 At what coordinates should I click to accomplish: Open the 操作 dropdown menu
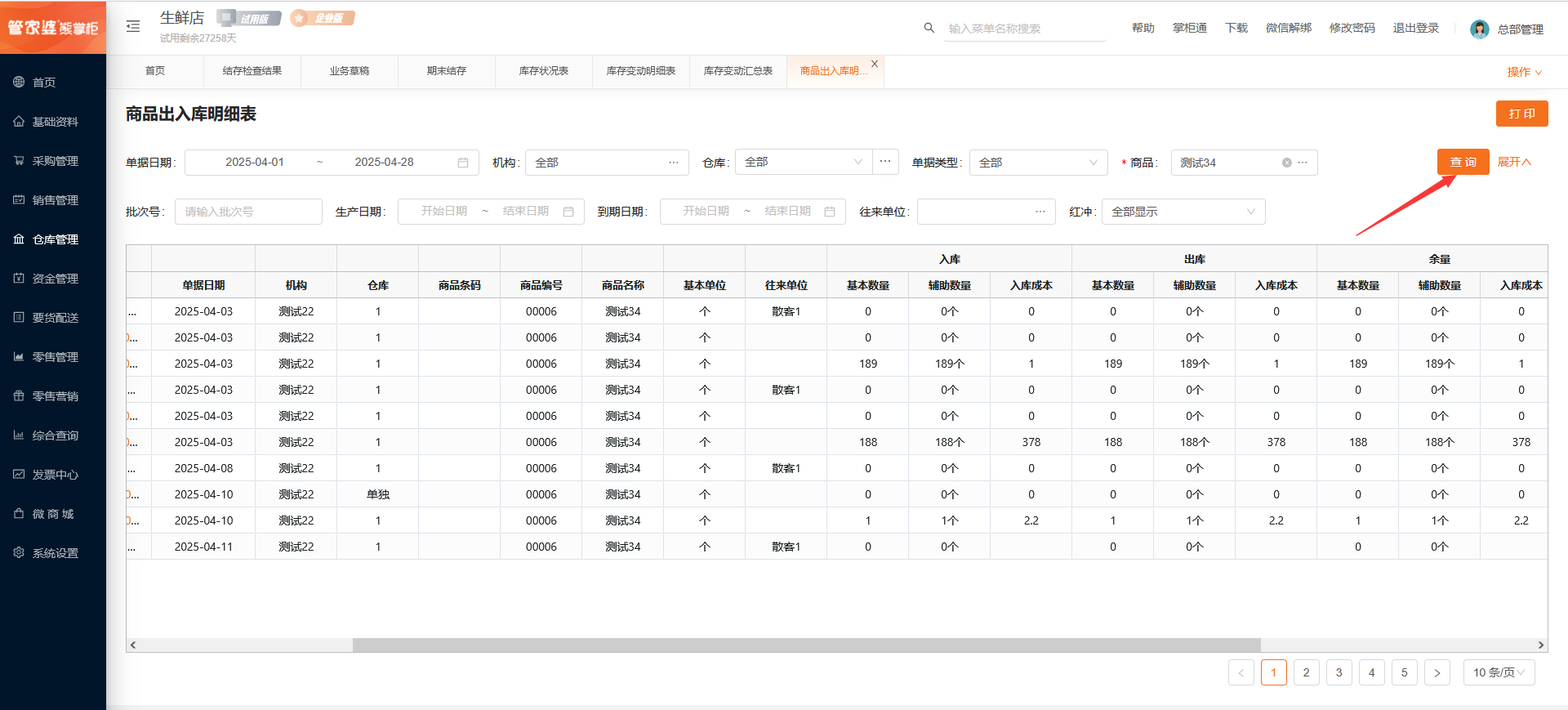[1524, 72]
